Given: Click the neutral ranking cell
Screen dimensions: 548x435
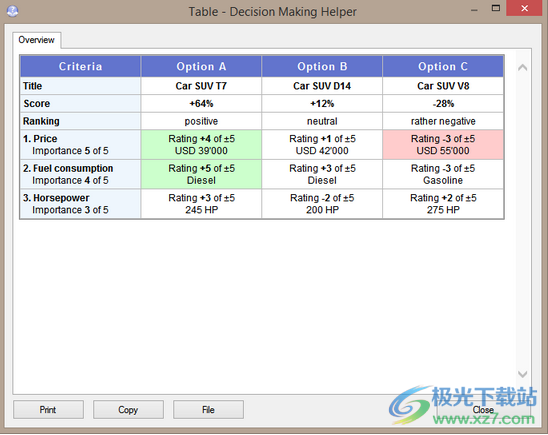Looking at the screenshot, I should pyautogui.click(x=322, y=121).
